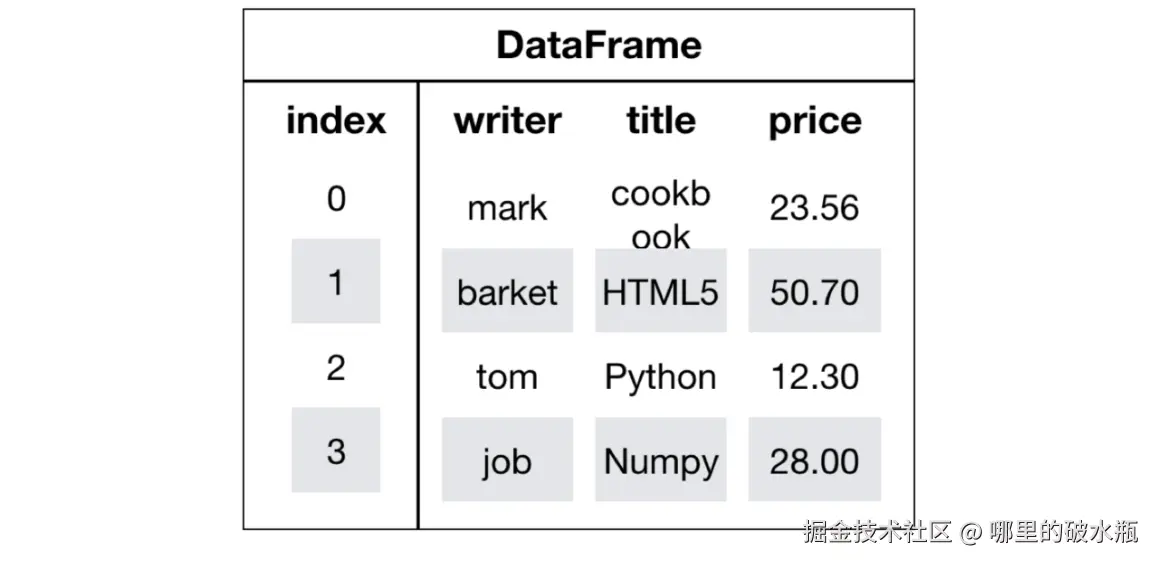Click the title cell Python
The image size is (1156, 563).
click(x=660, y=377)
